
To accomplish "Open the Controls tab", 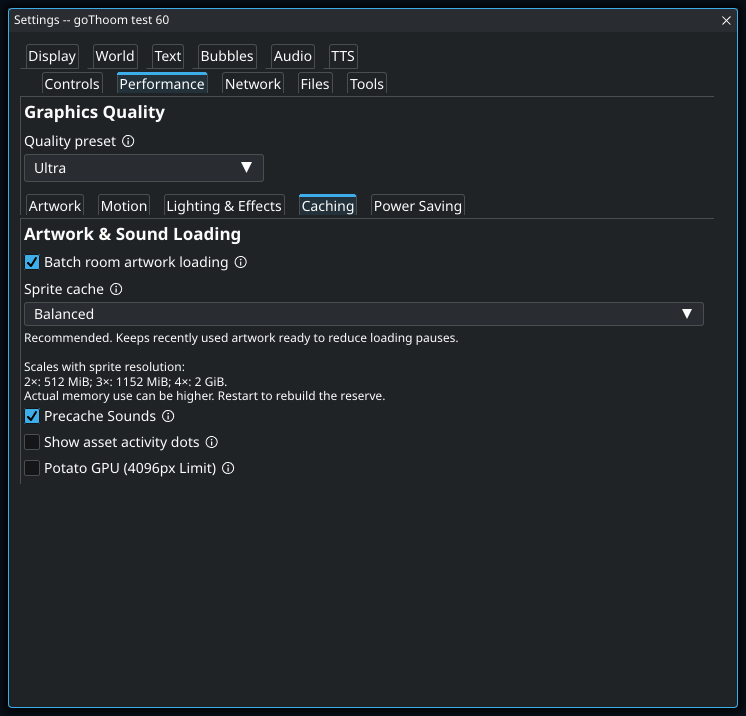I will [72, 84].
